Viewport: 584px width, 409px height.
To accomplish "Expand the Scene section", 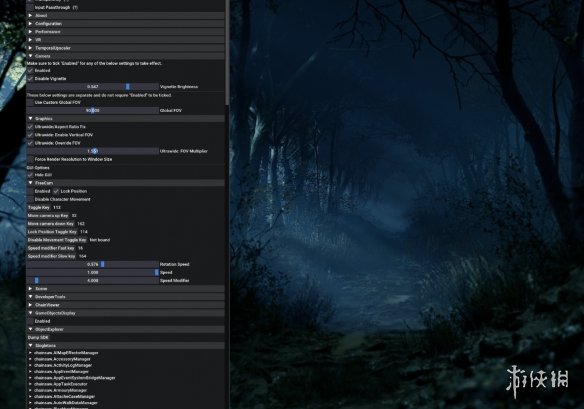I will (x=125, y=289).
